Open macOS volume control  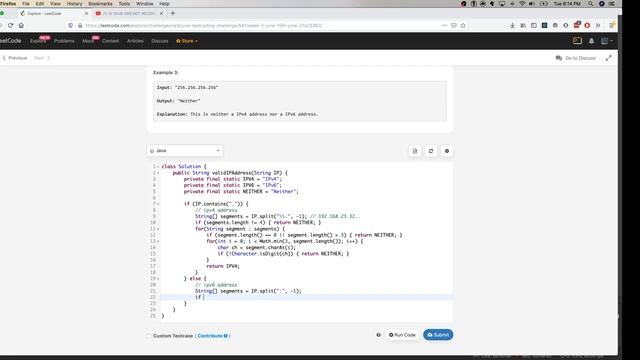(532, 4)
